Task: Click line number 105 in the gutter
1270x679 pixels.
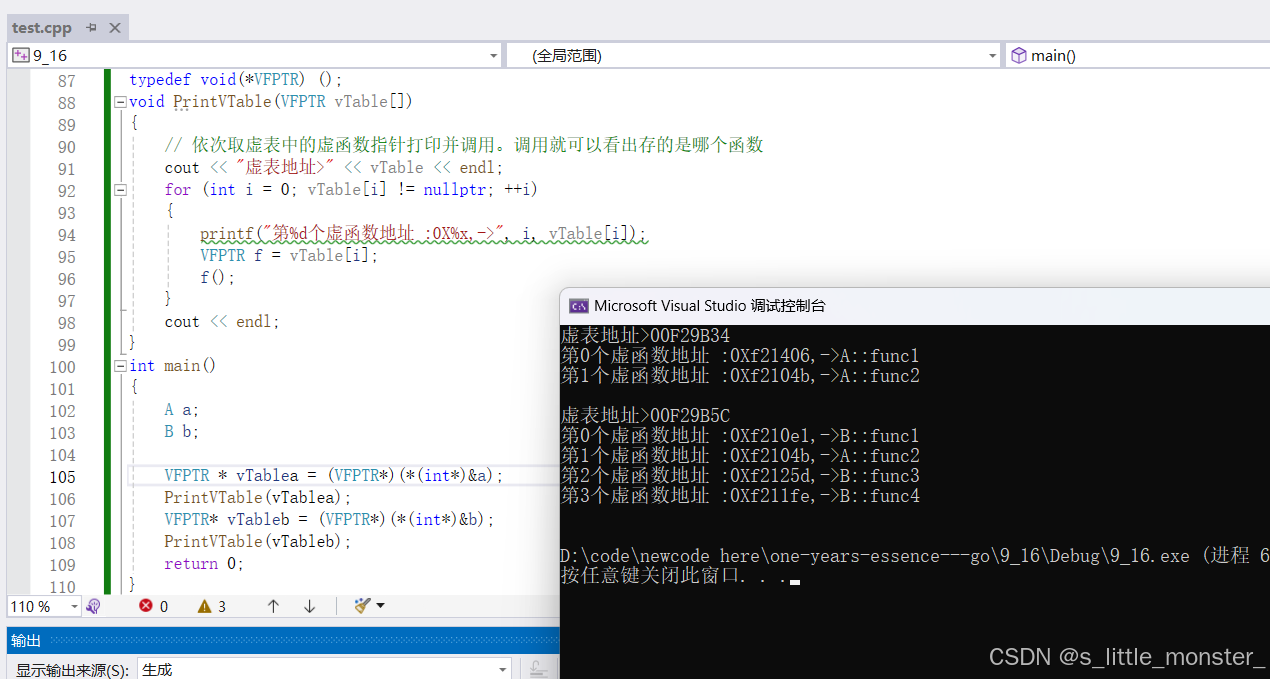Action: [62, 476]
